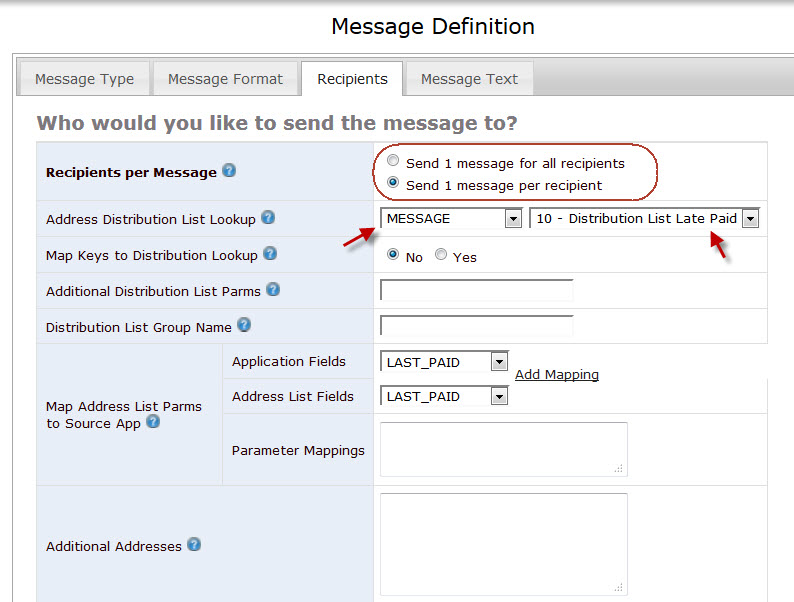Open the Message Text tab
Viewport: 794px width, 602px height.
469,79
